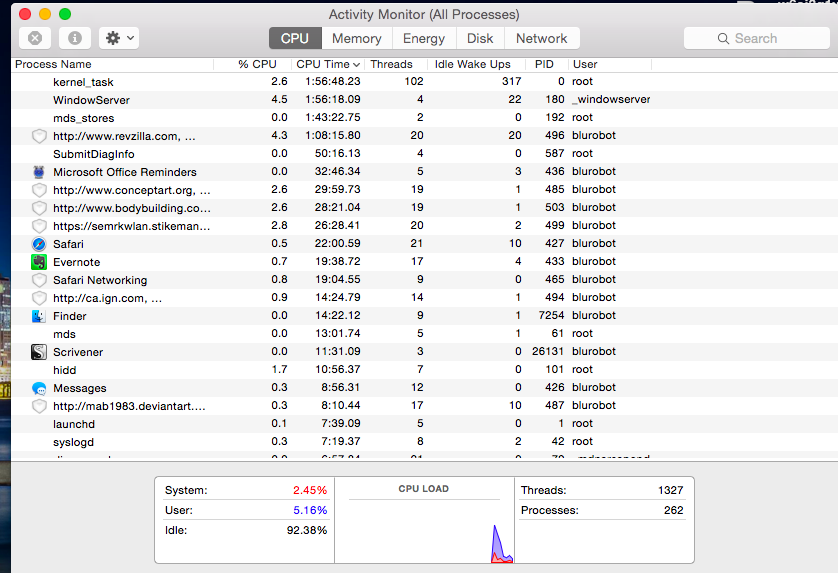The height and width of the screenshot is (573, 838).
Task: Click the Threads count 1327
Action: click(671, 490)
